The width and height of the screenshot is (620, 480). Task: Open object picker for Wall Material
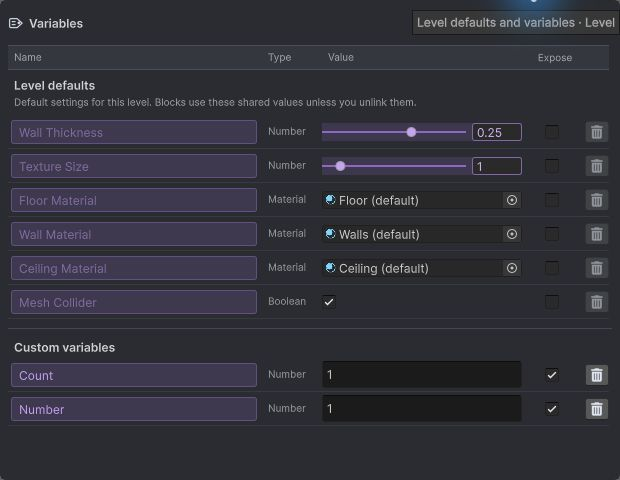click(x=512, y=234)
